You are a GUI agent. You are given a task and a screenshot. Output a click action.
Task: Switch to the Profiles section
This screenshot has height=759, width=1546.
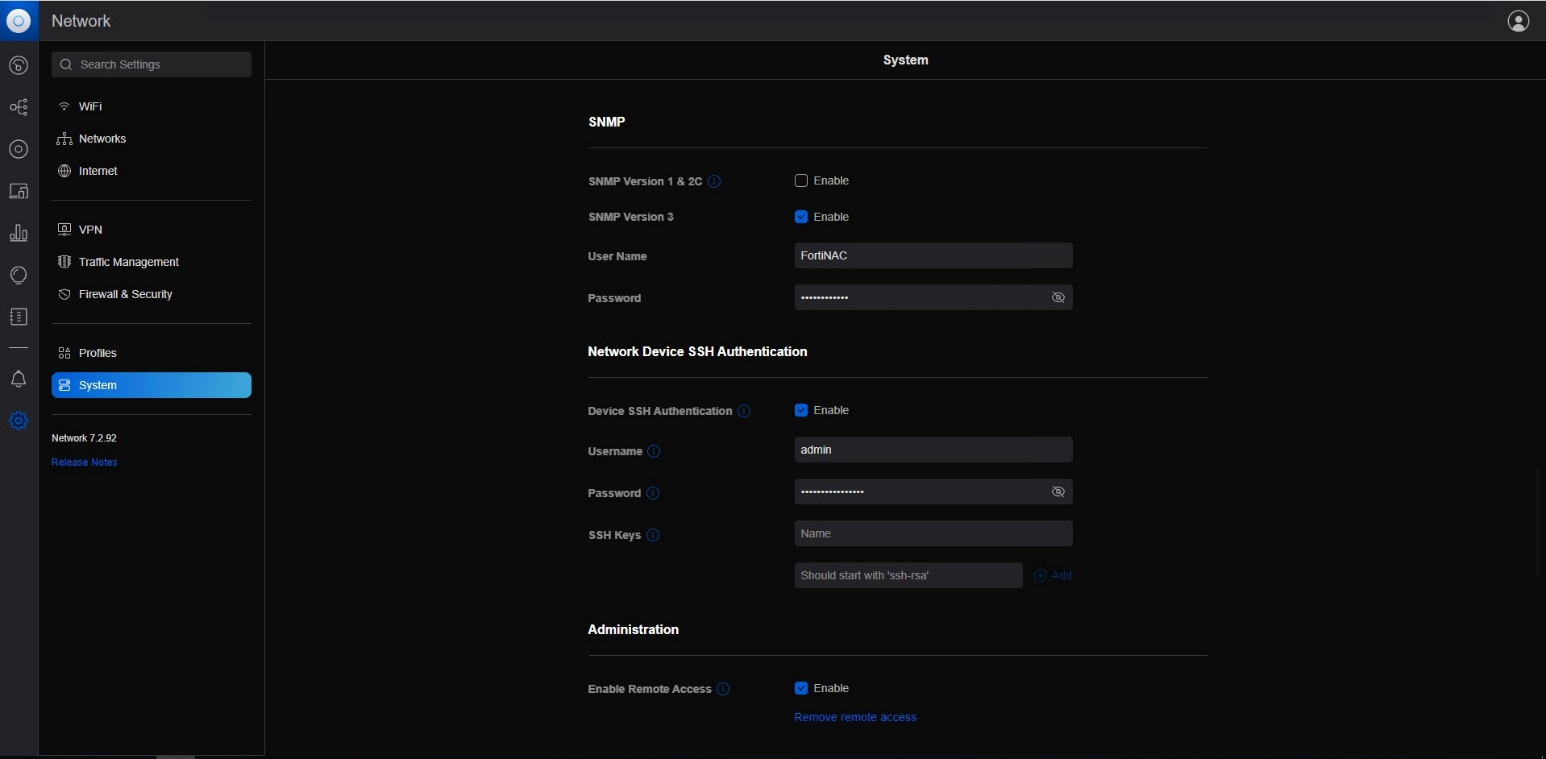[x=97, y=352]
